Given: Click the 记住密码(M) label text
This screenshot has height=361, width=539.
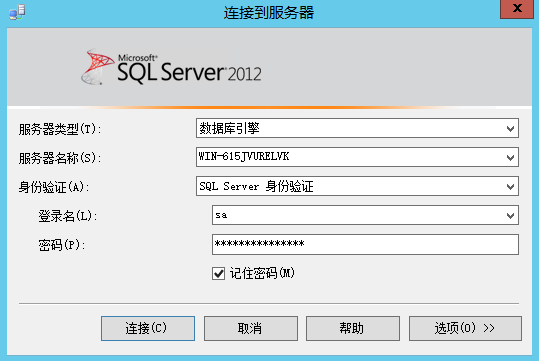Looking at the screenshot, I should tap(262, 273).
